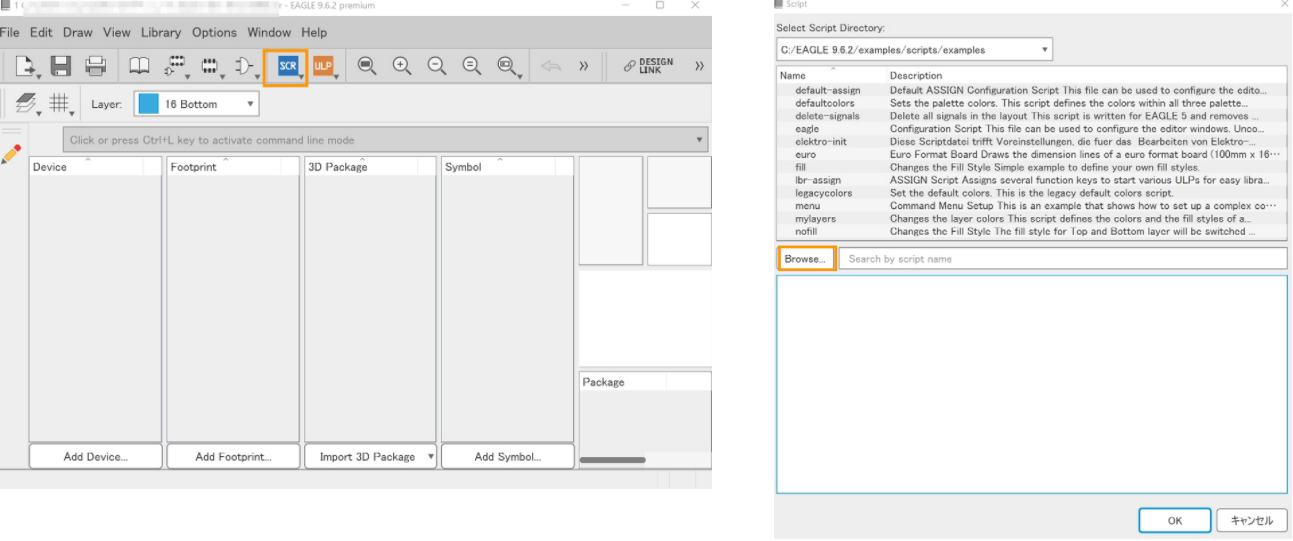This screenshot has width=1293, height=541.
Task: Click the Add Symbol... button
Action: point(507,457)
